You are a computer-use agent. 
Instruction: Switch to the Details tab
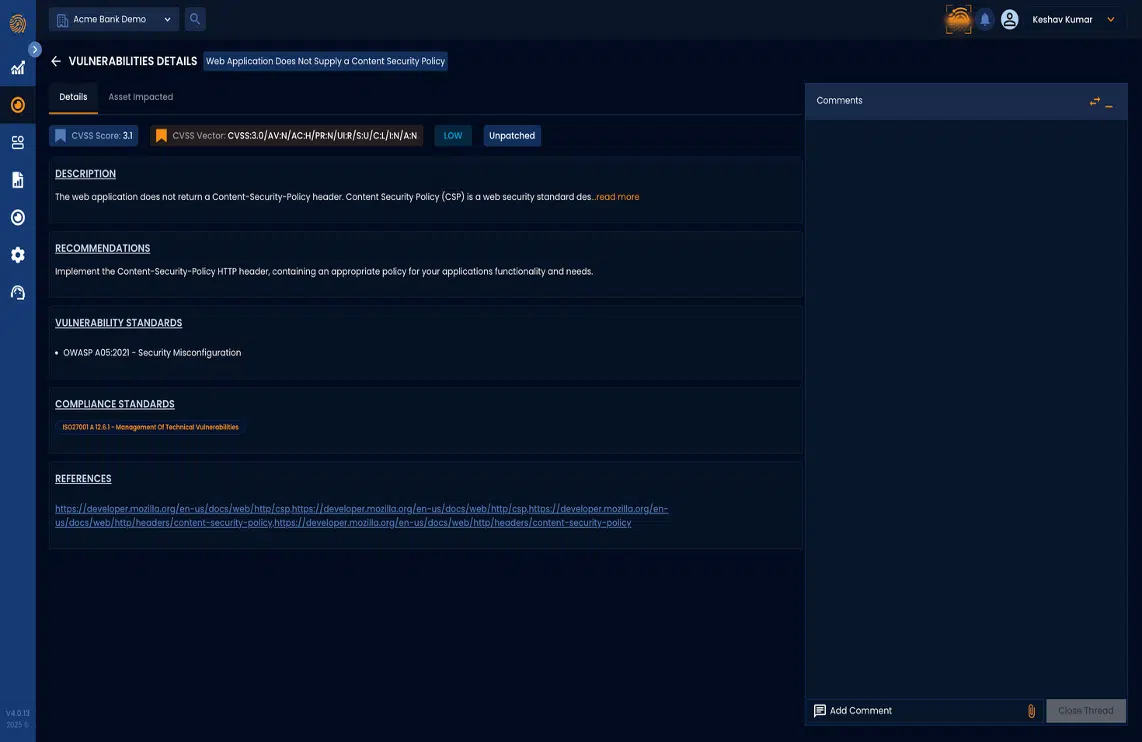(73, 97)
